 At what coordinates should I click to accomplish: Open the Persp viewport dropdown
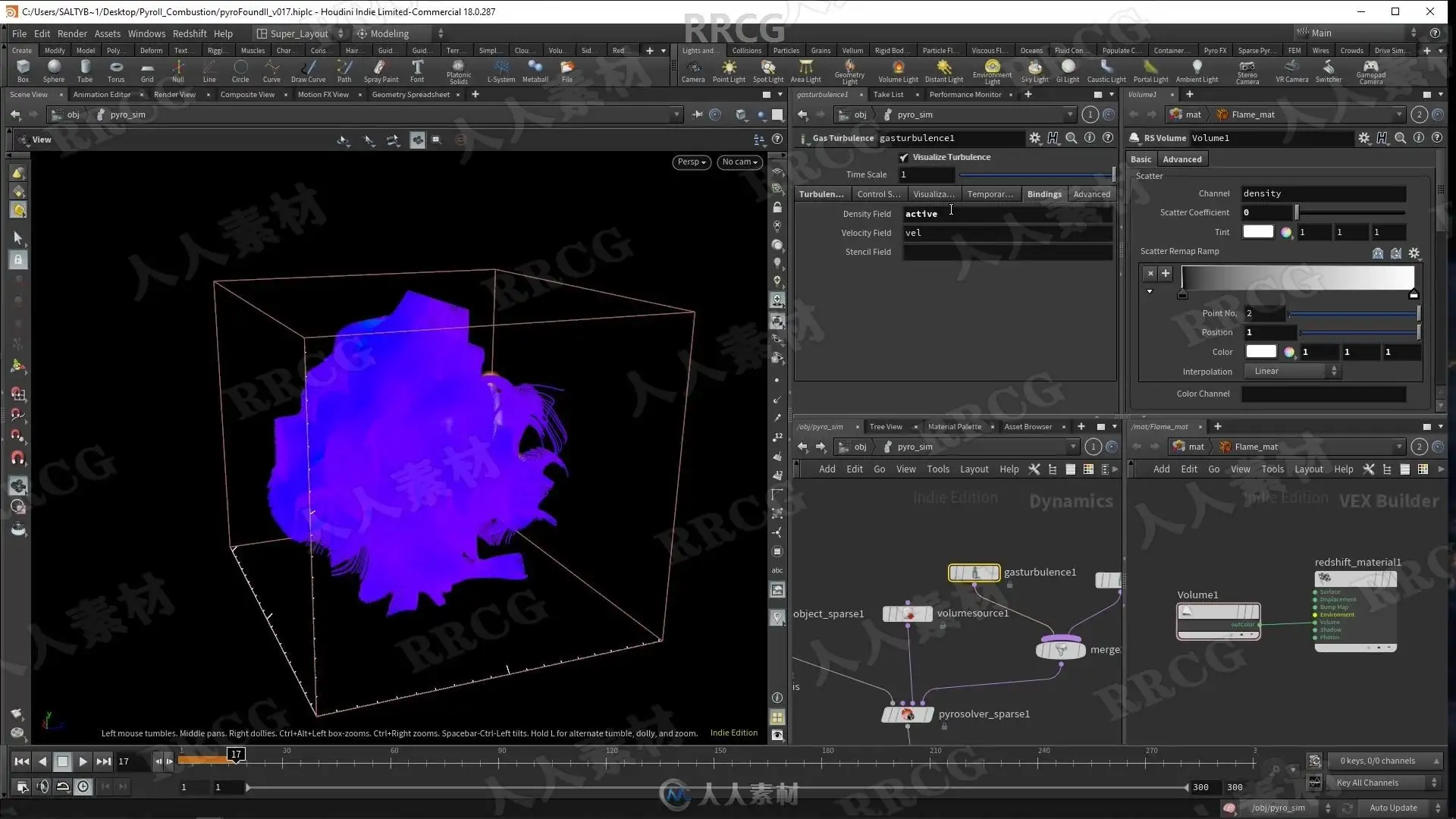691,162
